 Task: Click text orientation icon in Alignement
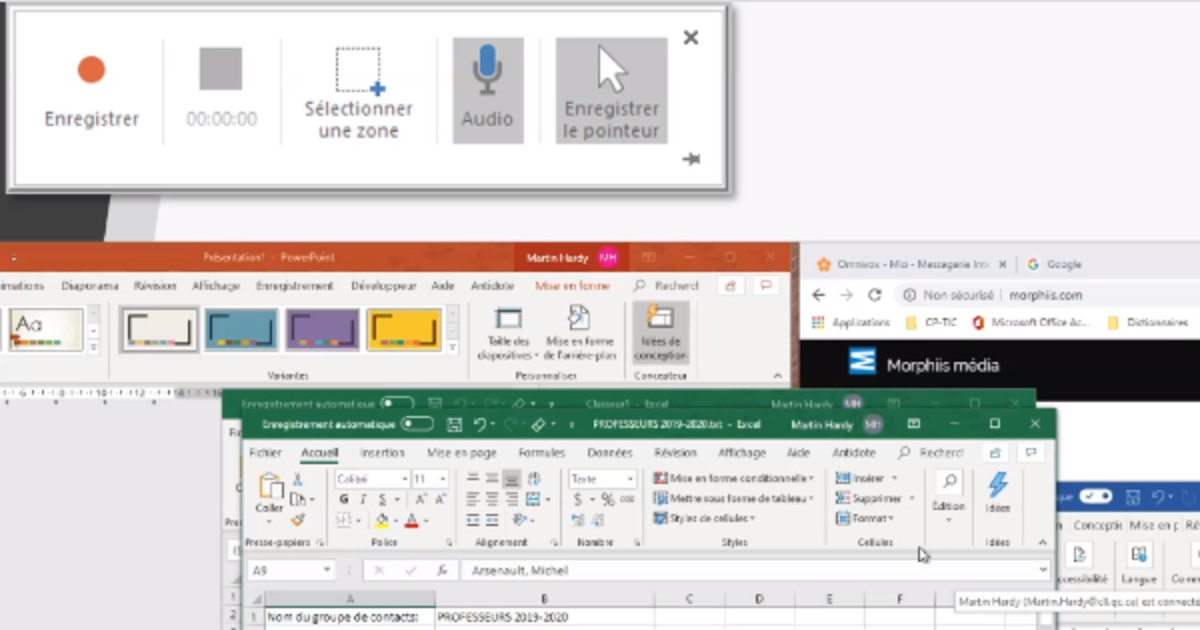point(520,520)
